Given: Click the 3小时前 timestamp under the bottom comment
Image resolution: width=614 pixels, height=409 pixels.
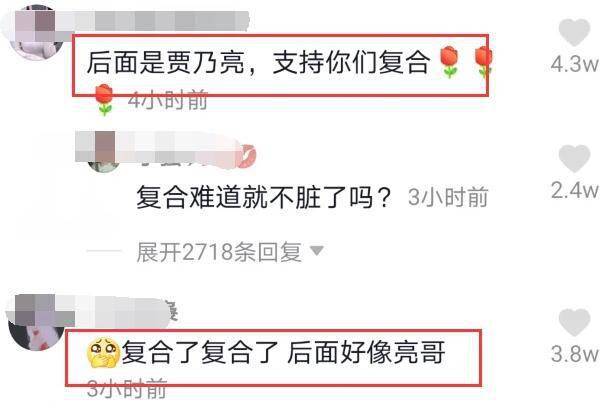Looking at the screenshot, I should [x=127, y=389].
